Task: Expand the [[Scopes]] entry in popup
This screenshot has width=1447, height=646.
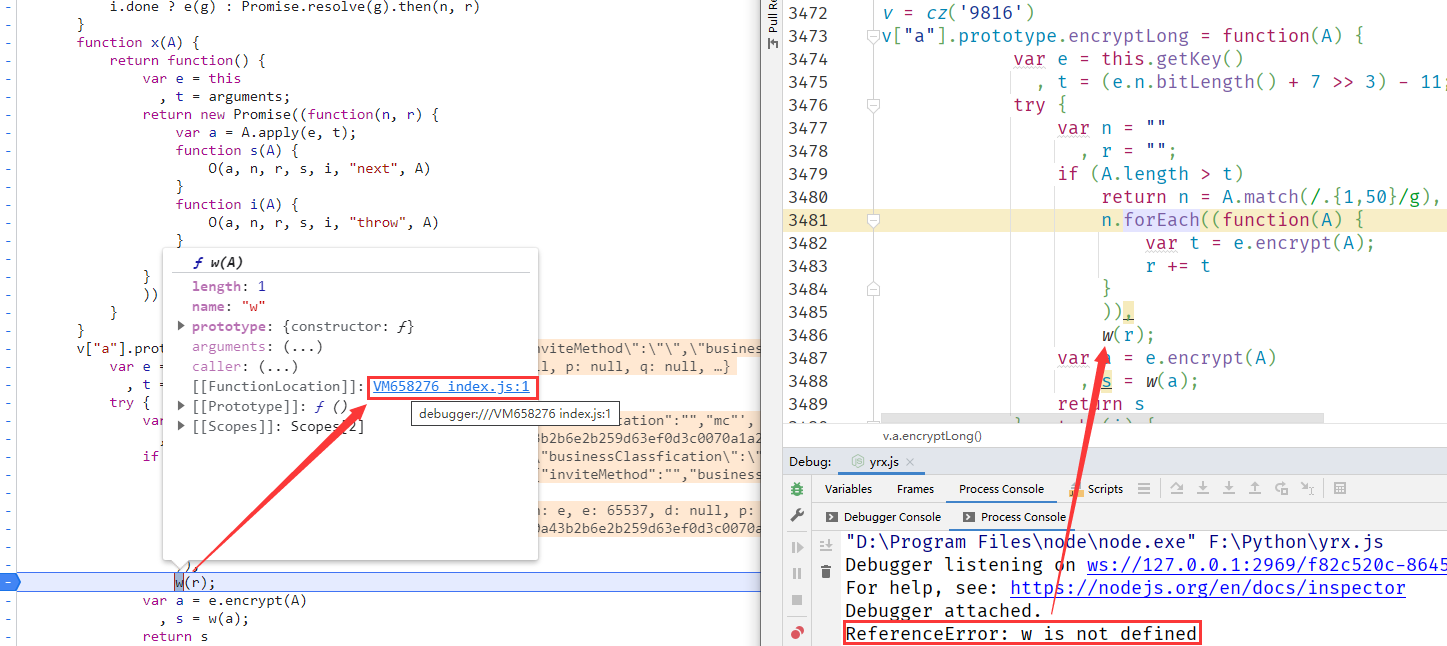Action: 181,427
